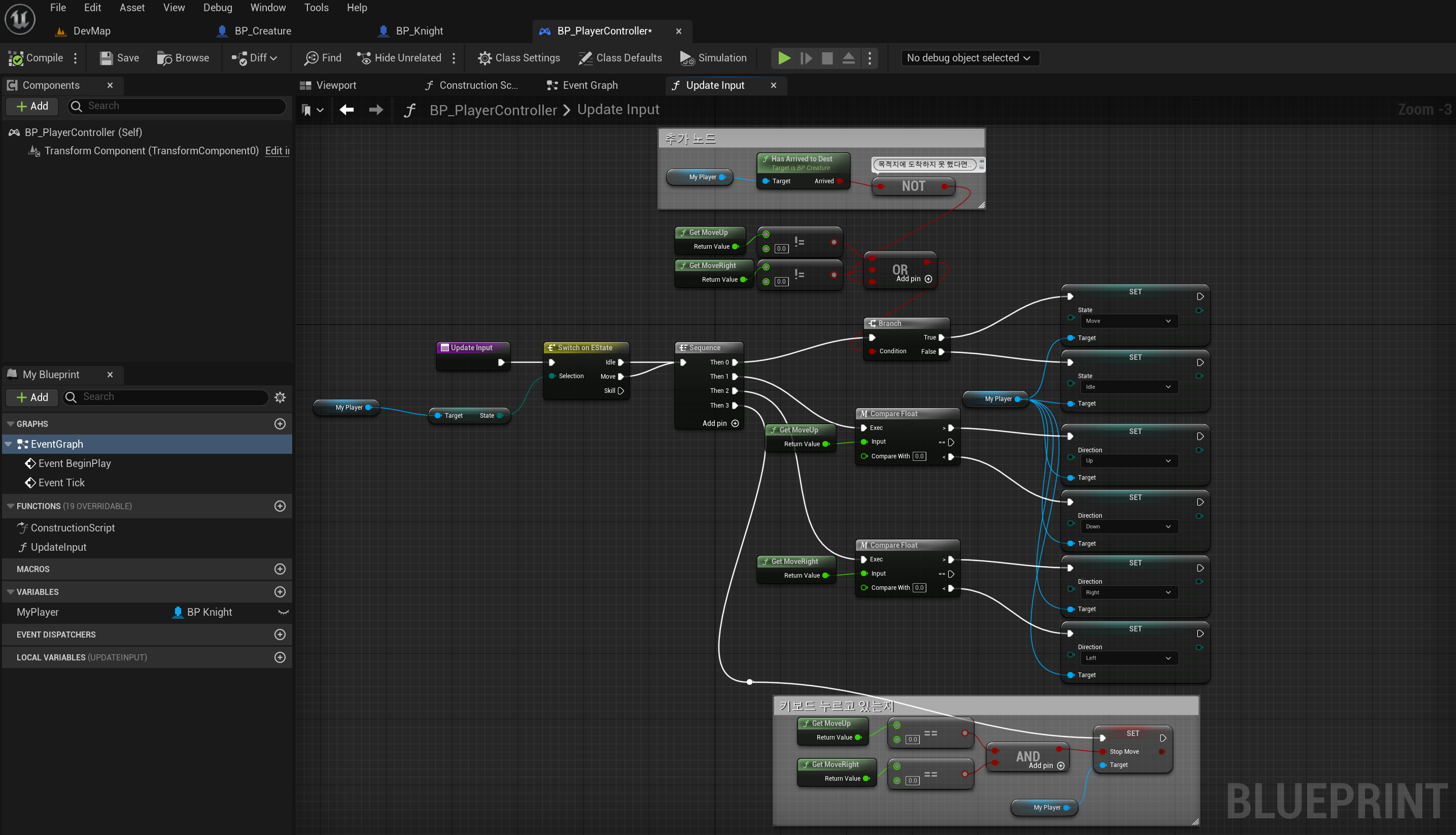1456x835 pixels.
Task: Open Class Defaults
Action: (x=620, y=58)
